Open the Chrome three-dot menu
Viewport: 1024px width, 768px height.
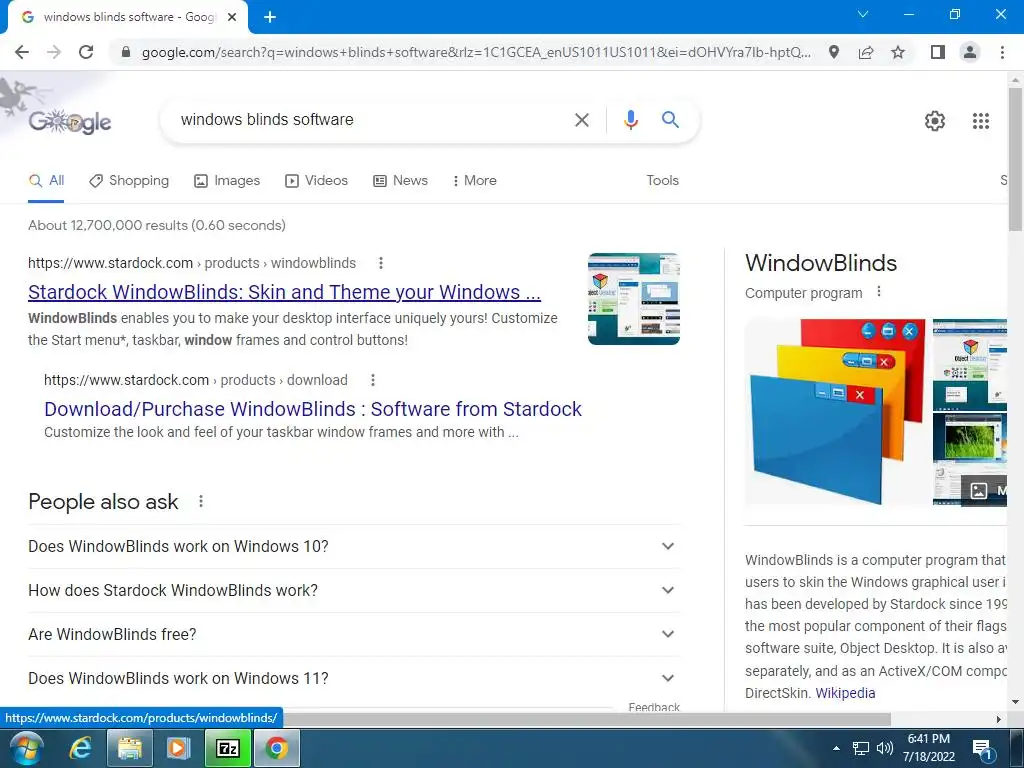(1002, 52)
